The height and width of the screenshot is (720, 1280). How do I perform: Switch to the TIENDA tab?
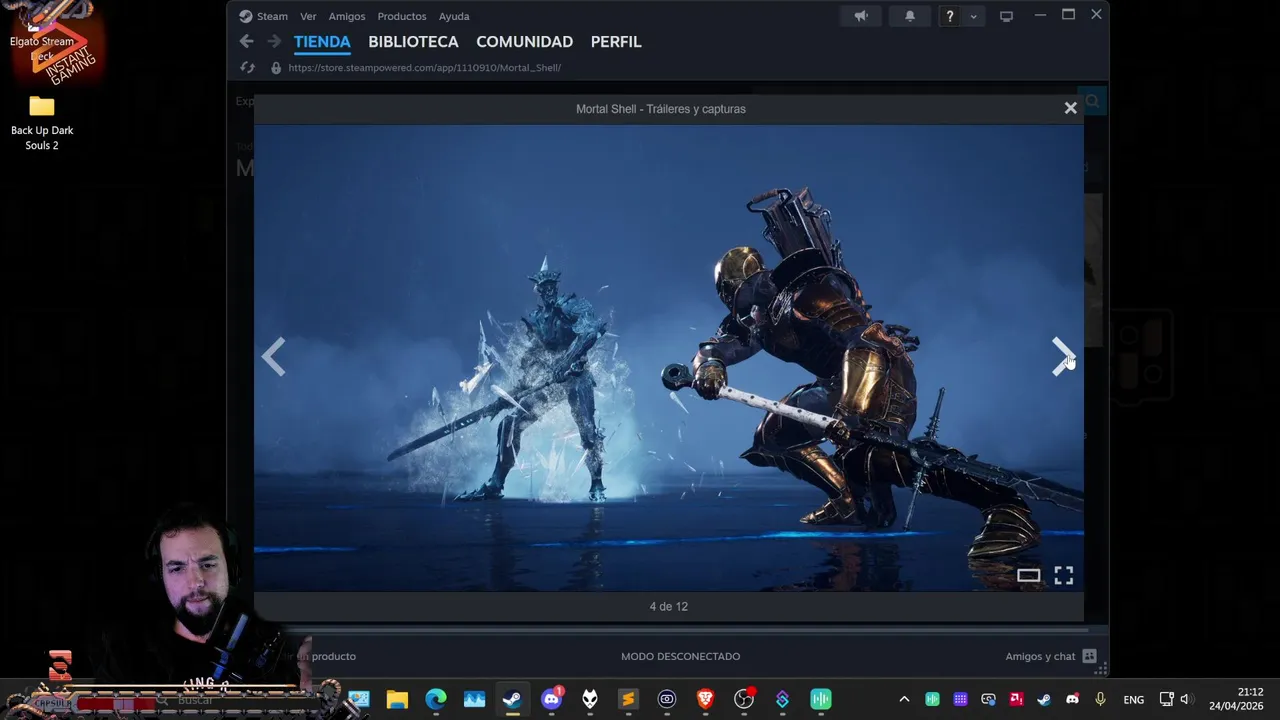[x=322, y=42]
